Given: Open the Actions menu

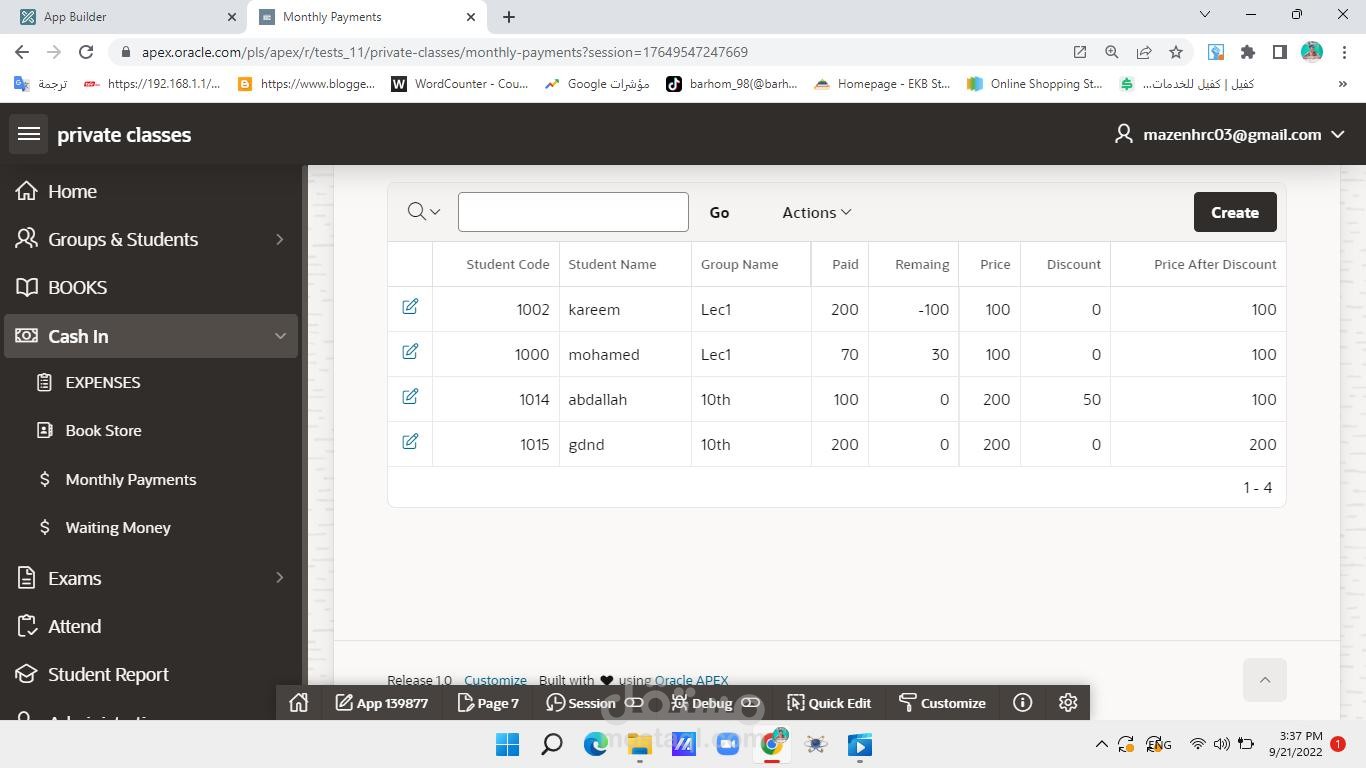Looking at the screenshot, I should 817,212.
